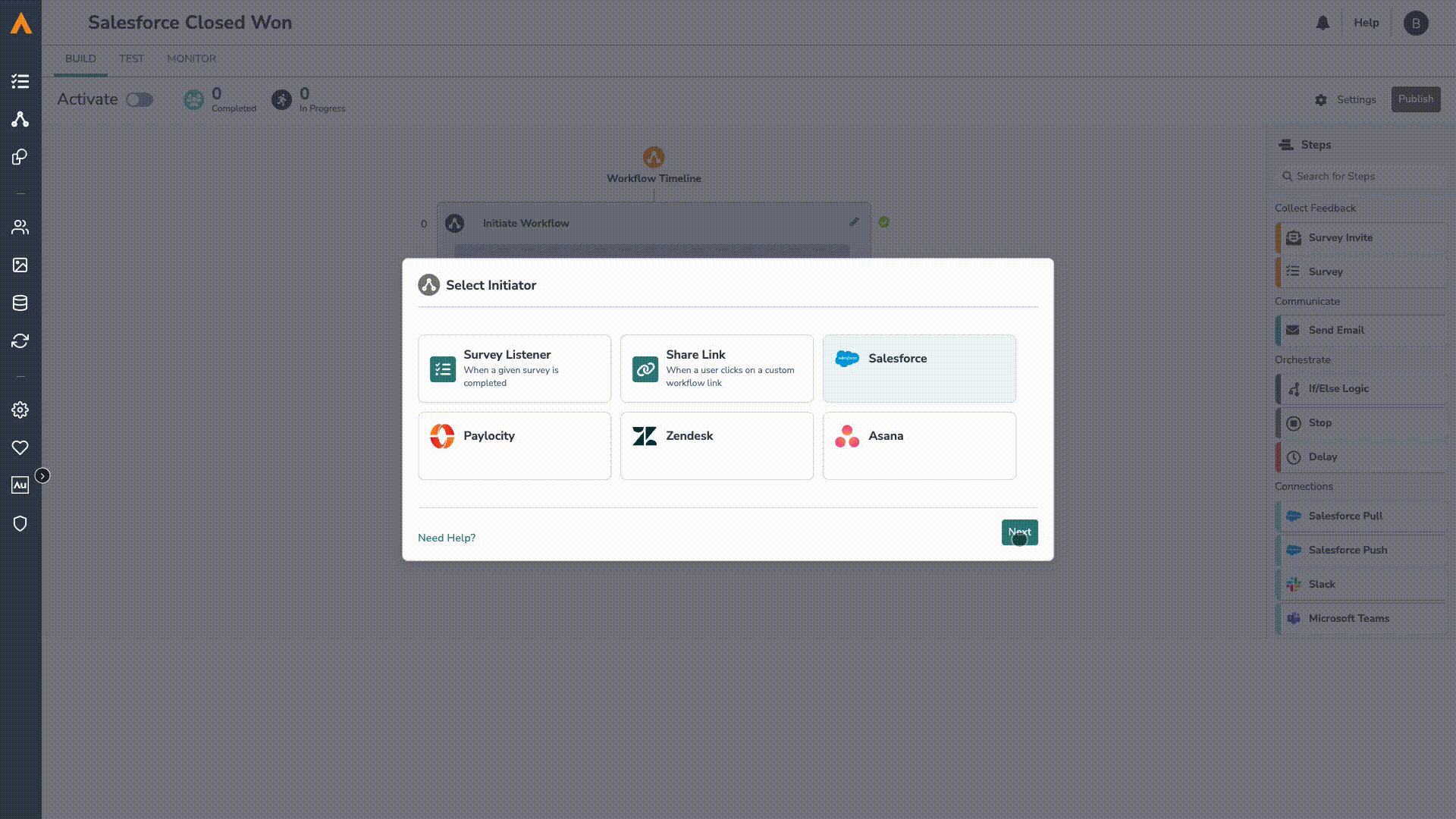This screenshot has height=819, width=1456.
Task: Click the notification bell icon
Action: tap(1323, 23)
